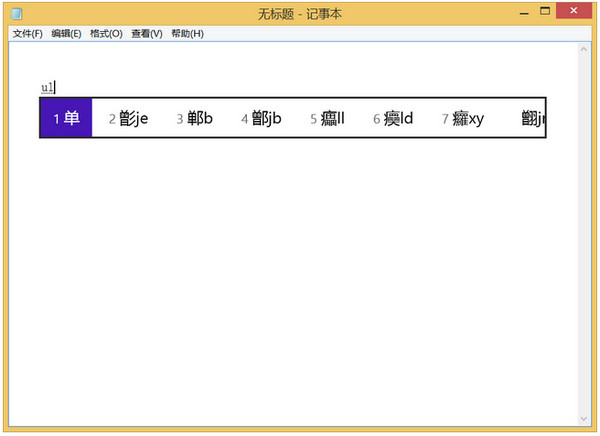The width and height of the screenshot is (600, 436).
Task: Select candidate 7 with code xy
Action: [463, 118]
